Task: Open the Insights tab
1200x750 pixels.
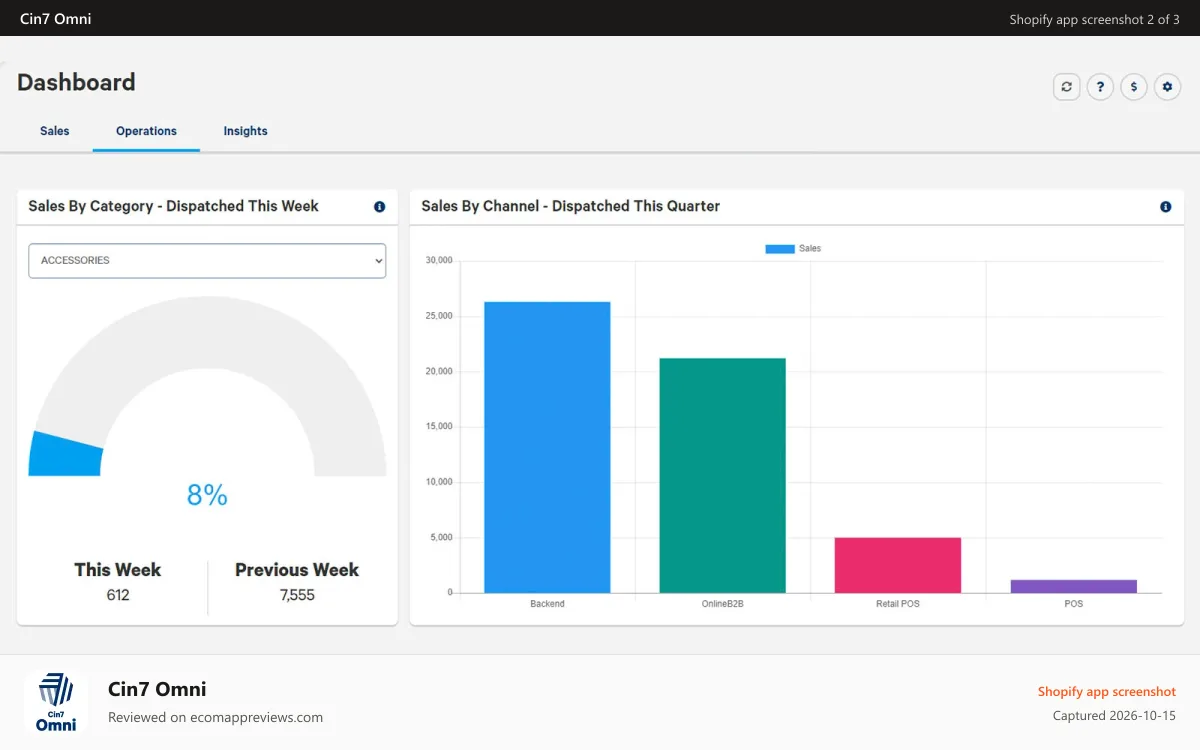Action: coord(245,131)
